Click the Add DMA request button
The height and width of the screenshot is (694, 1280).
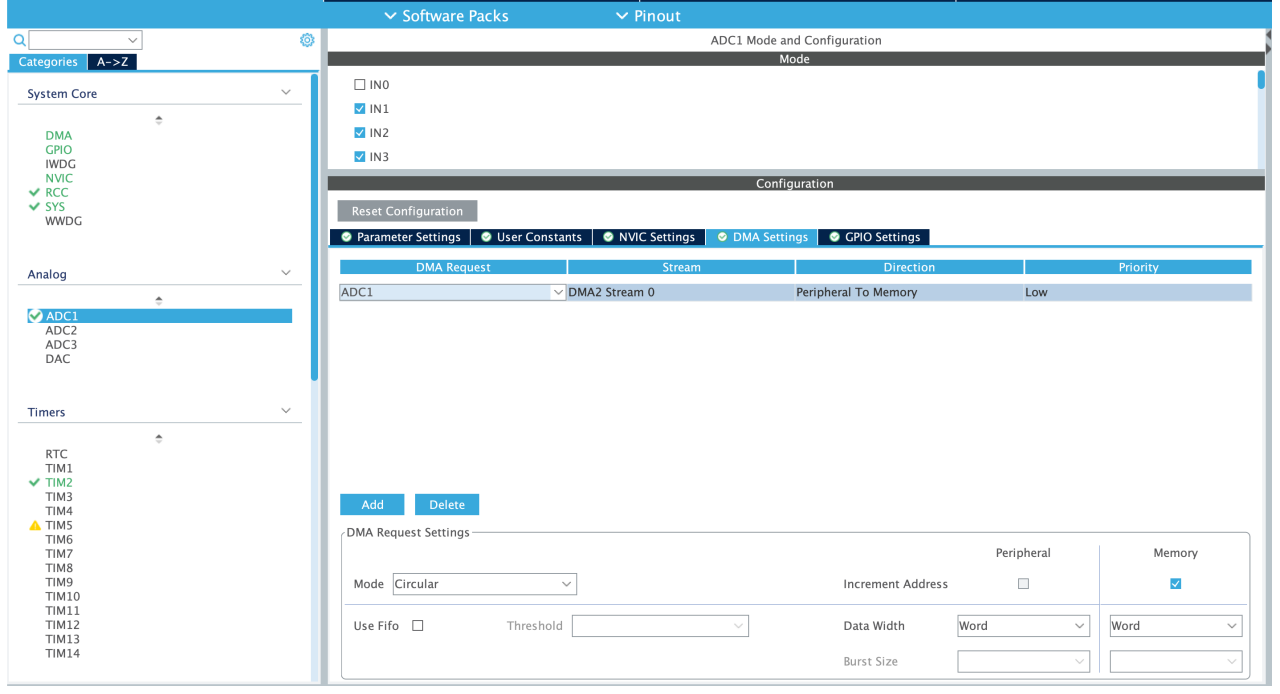tap(372, 505)
